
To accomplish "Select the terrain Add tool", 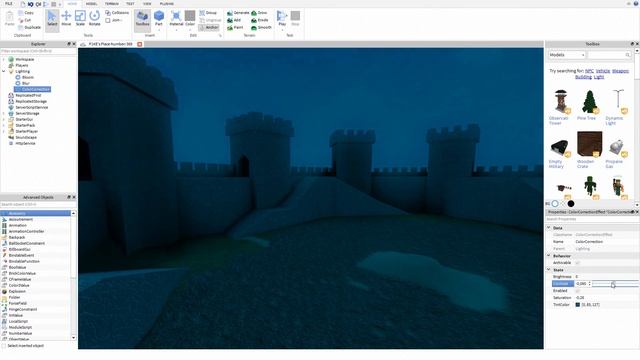I will [234, 20].
